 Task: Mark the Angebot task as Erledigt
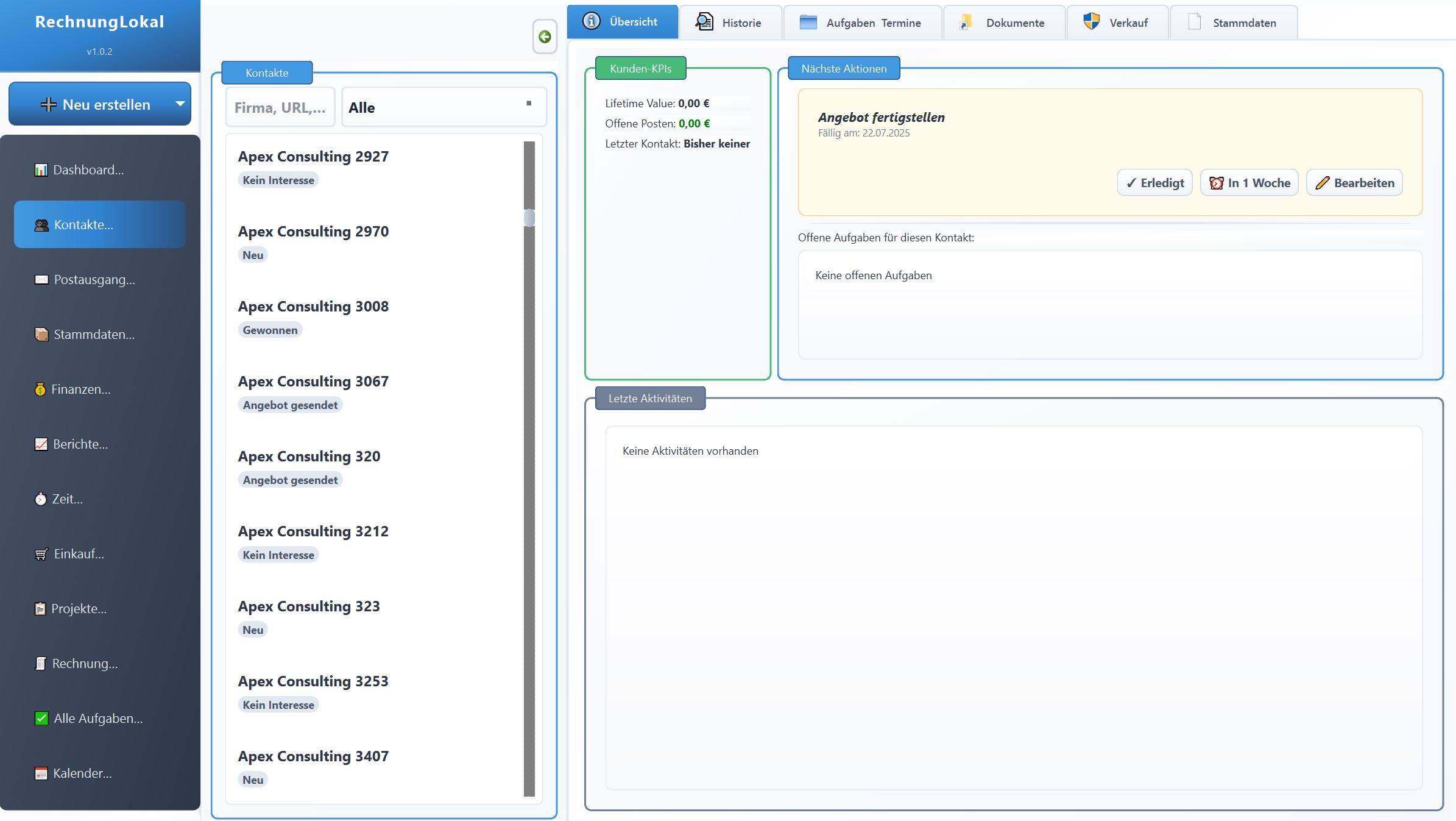point(1154,182)
